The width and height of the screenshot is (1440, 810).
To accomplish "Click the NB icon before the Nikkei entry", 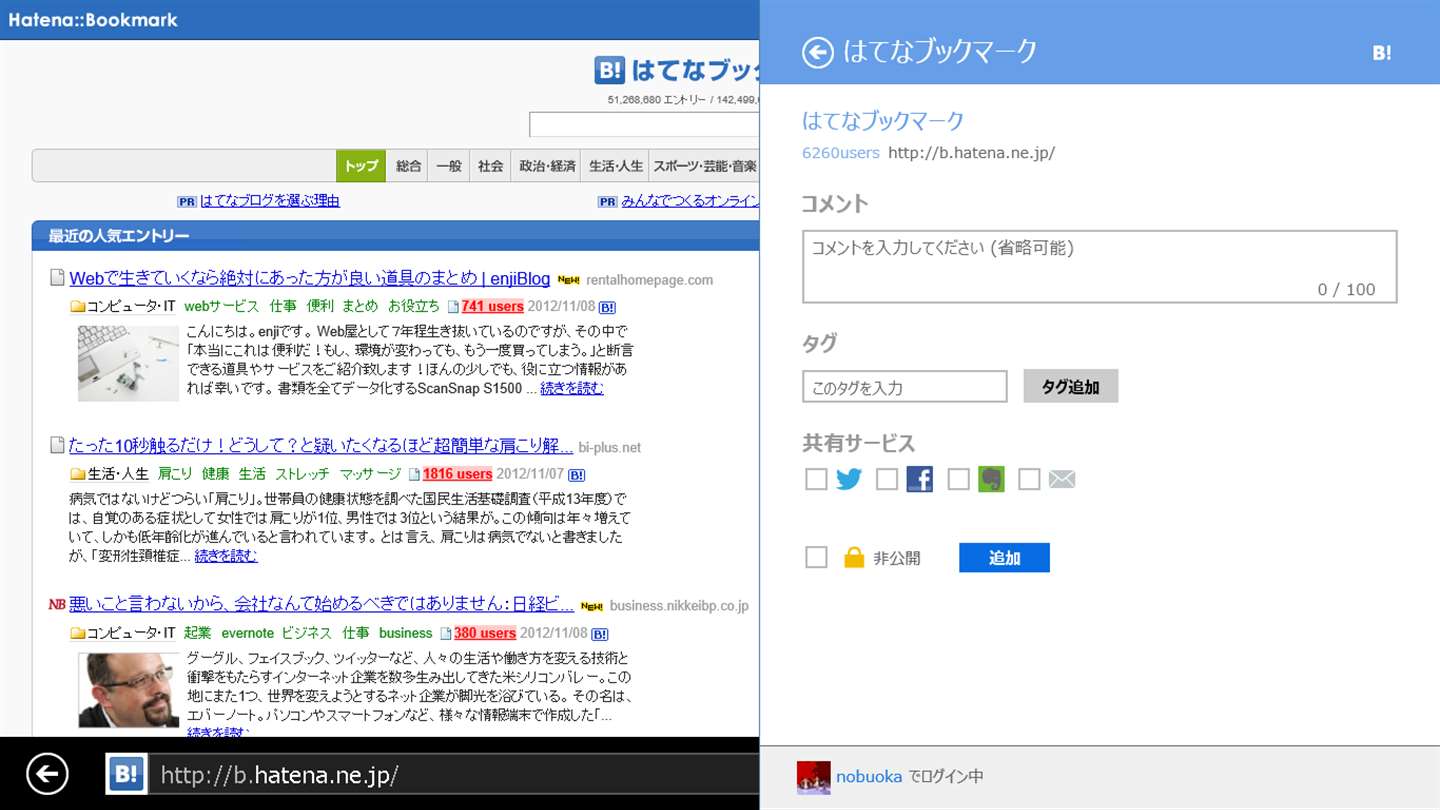I will pos(57,604).
